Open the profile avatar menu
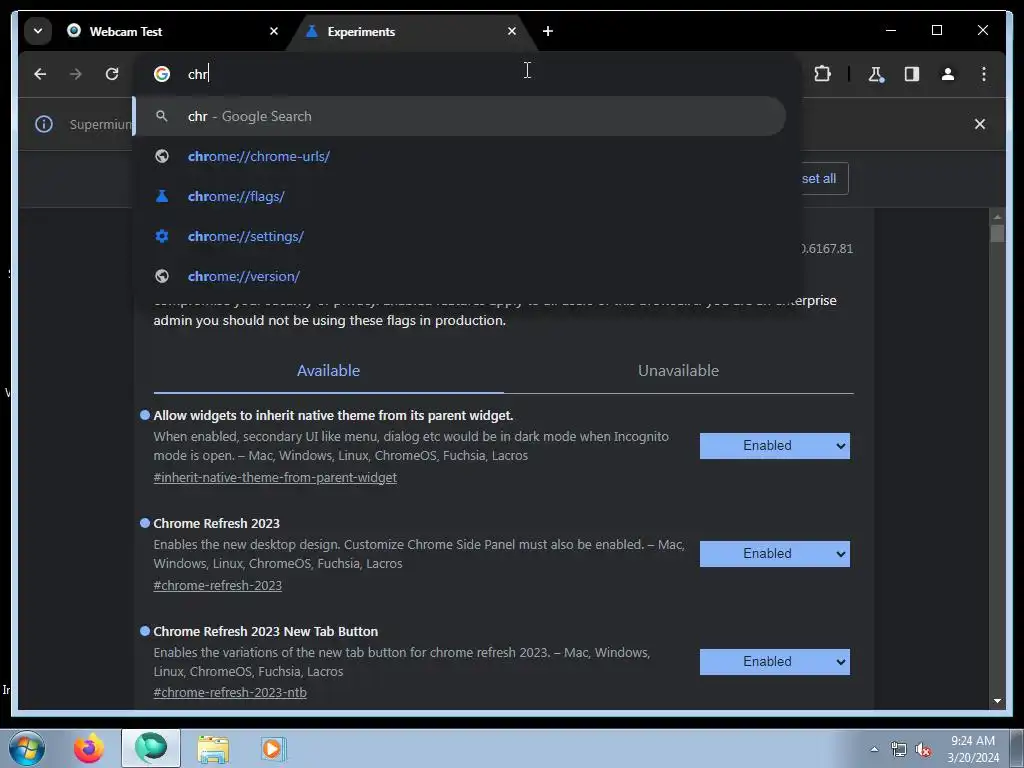1024x768 pixels. (948, 74)
